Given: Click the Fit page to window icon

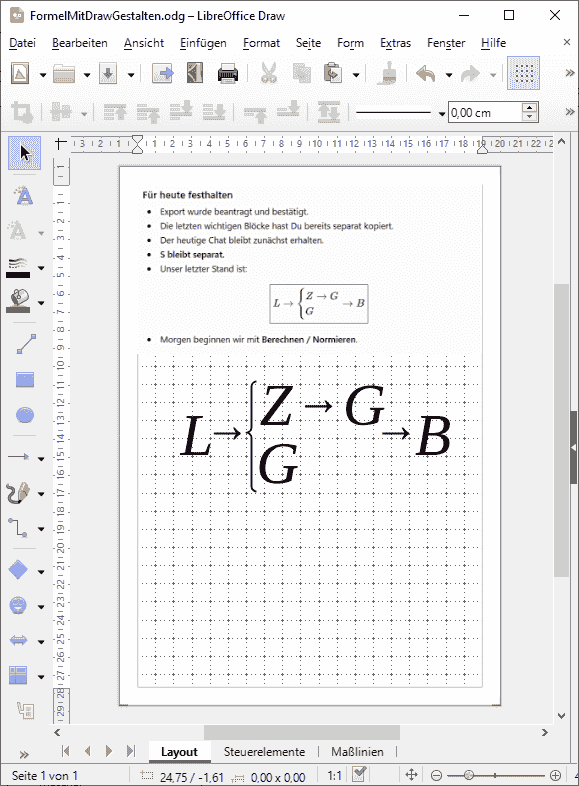Looking at the screenshot, I should (412, 775).
